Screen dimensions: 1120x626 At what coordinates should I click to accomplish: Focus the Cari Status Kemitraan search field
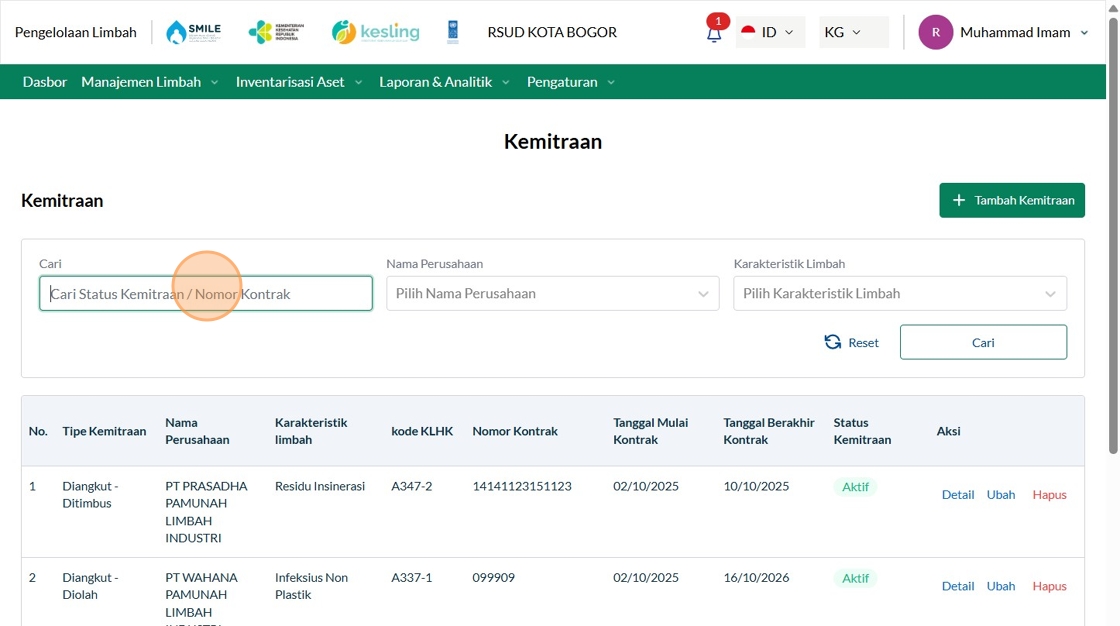point(206,294)
